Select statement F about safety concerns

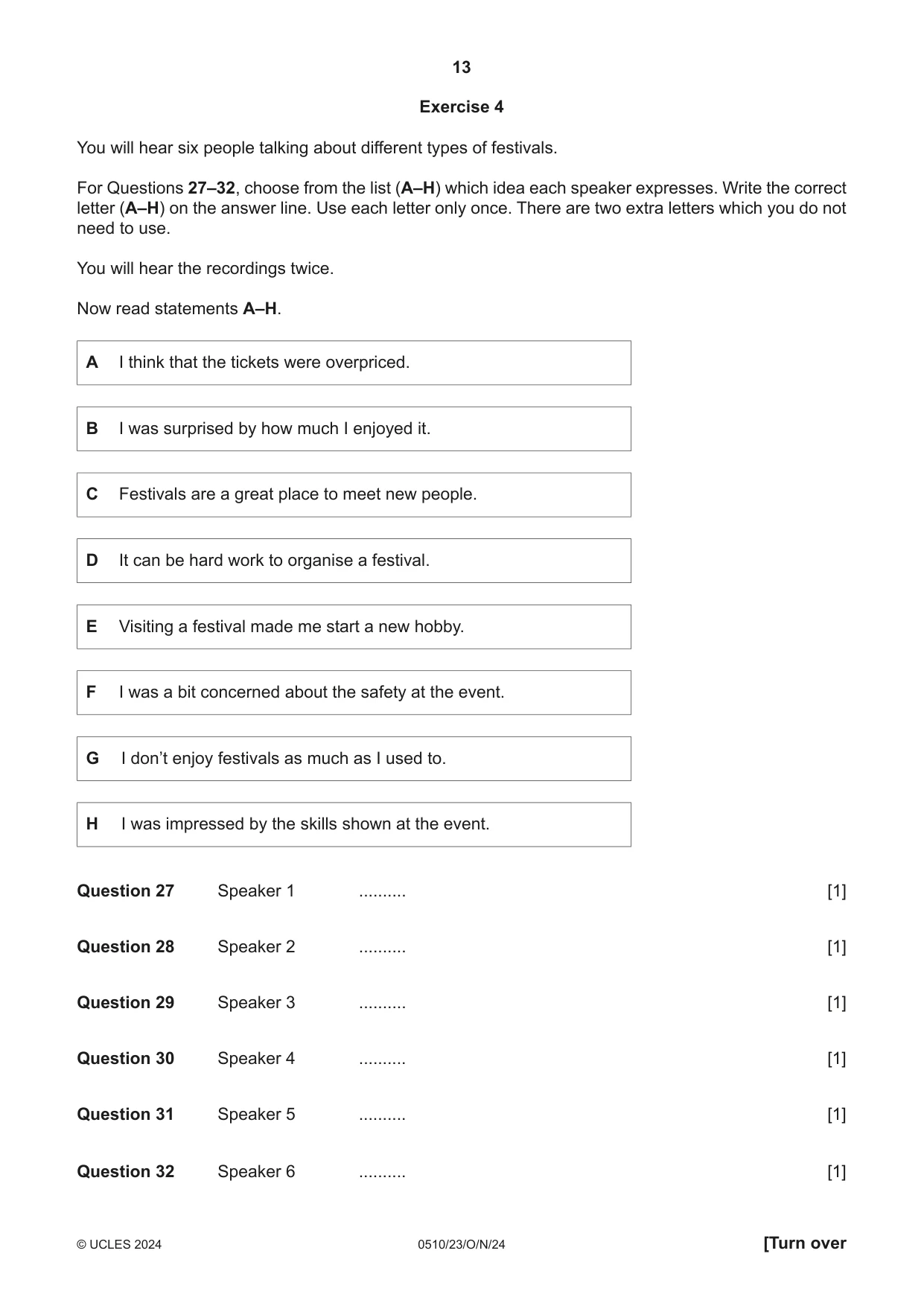tap(354, 692)
